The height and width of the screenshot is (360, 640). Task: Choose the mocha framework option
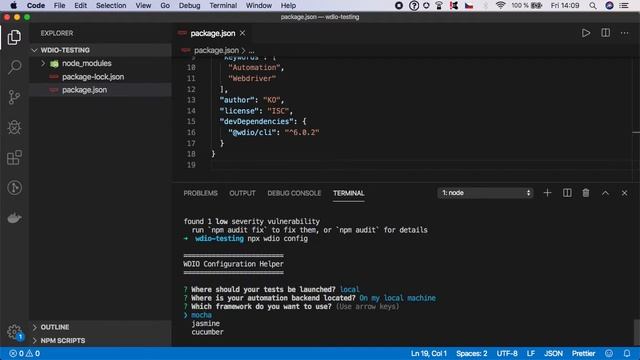[x=201, y=315]
